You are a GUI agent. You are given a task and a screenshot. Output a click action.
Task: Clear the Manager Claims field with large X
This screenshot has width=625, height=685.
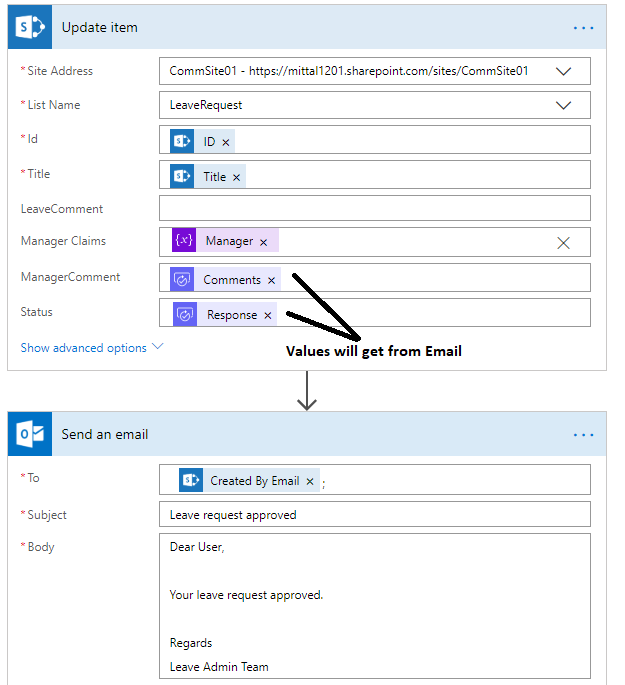tap(563, 243)
